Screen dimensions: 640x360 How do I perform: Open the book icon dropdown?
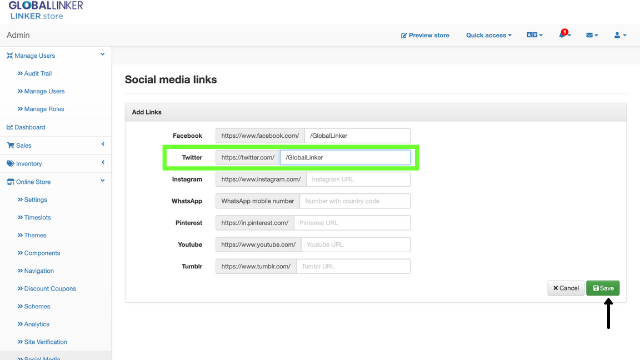(534, 35)
